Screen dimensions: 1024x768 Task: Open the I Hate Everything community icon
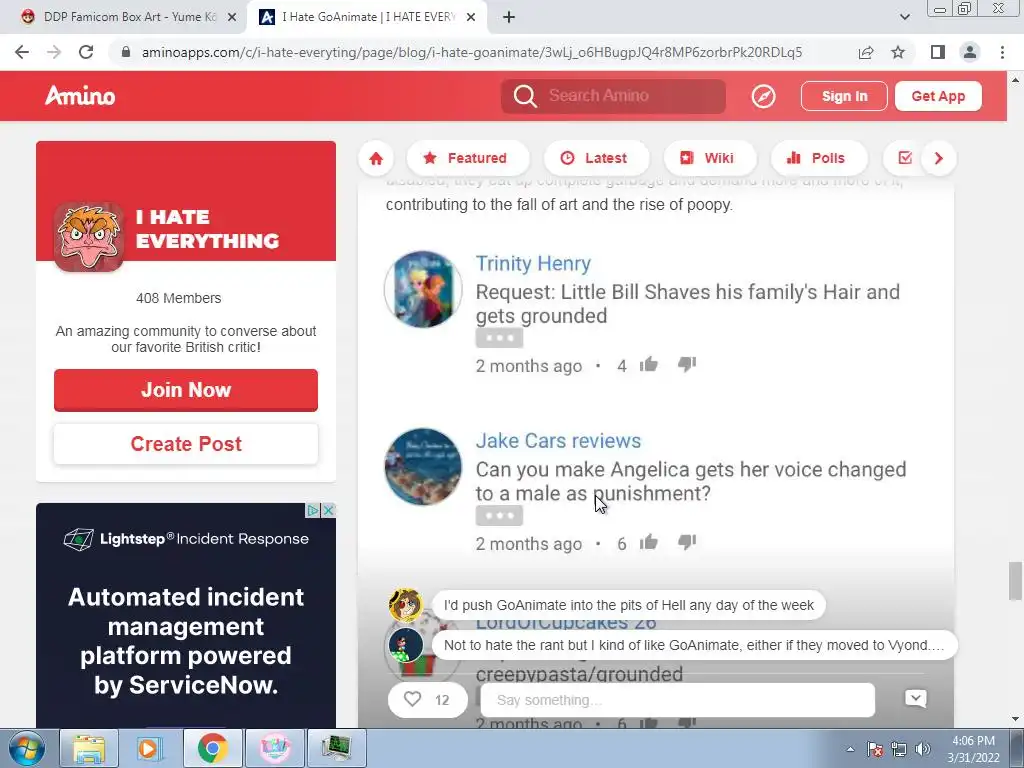point(89,236)
